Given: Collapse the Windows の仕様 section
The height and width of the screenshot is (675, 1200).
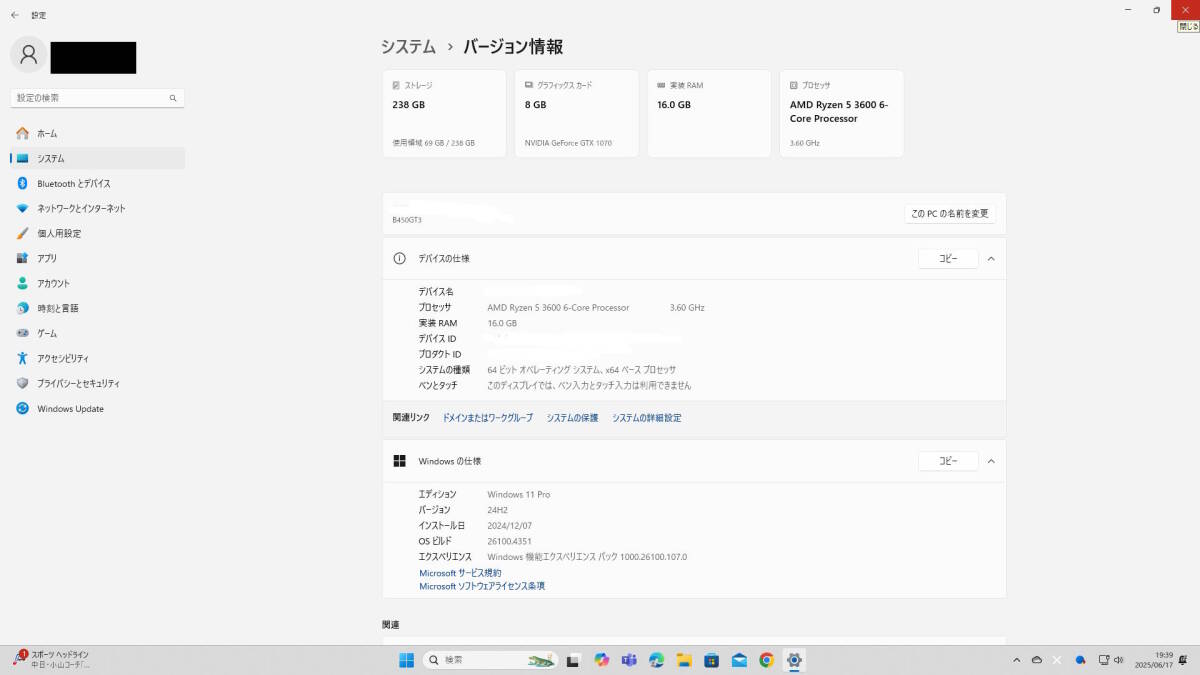Looking at the screenshot, I should 991,461.
